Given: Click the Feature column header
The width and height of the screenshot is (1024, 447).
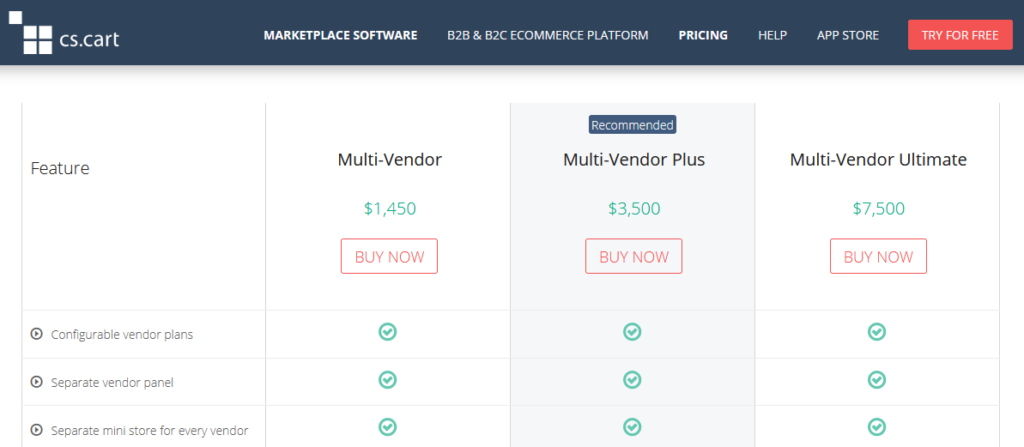Looking at the screenshot, I should [x=60, y=169].
